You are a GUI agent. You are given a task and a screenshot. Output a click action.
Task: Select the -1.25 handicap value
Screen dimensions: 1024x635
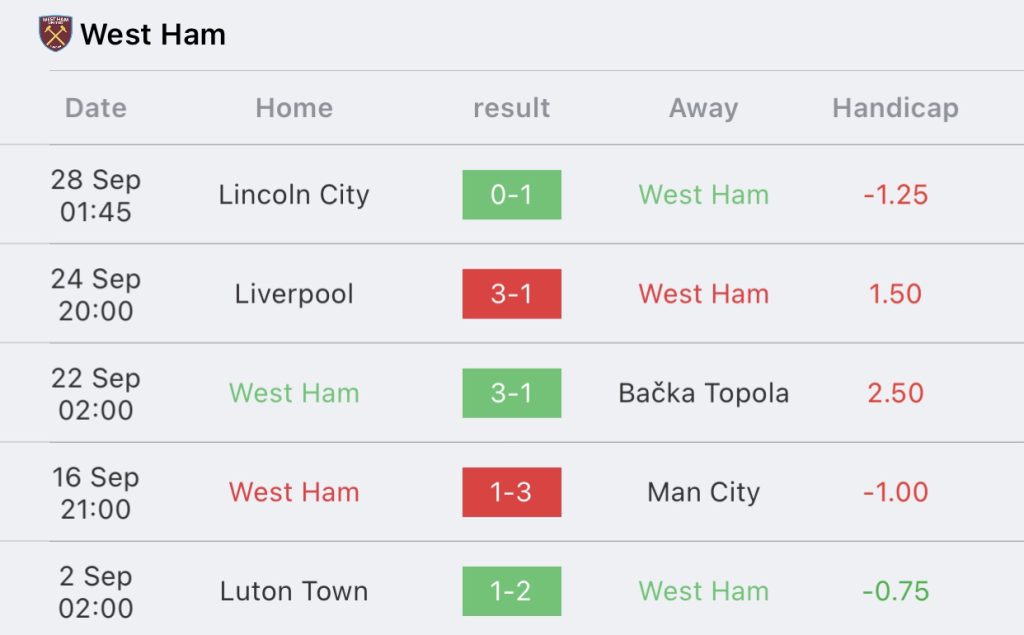[x=895, y=195]
